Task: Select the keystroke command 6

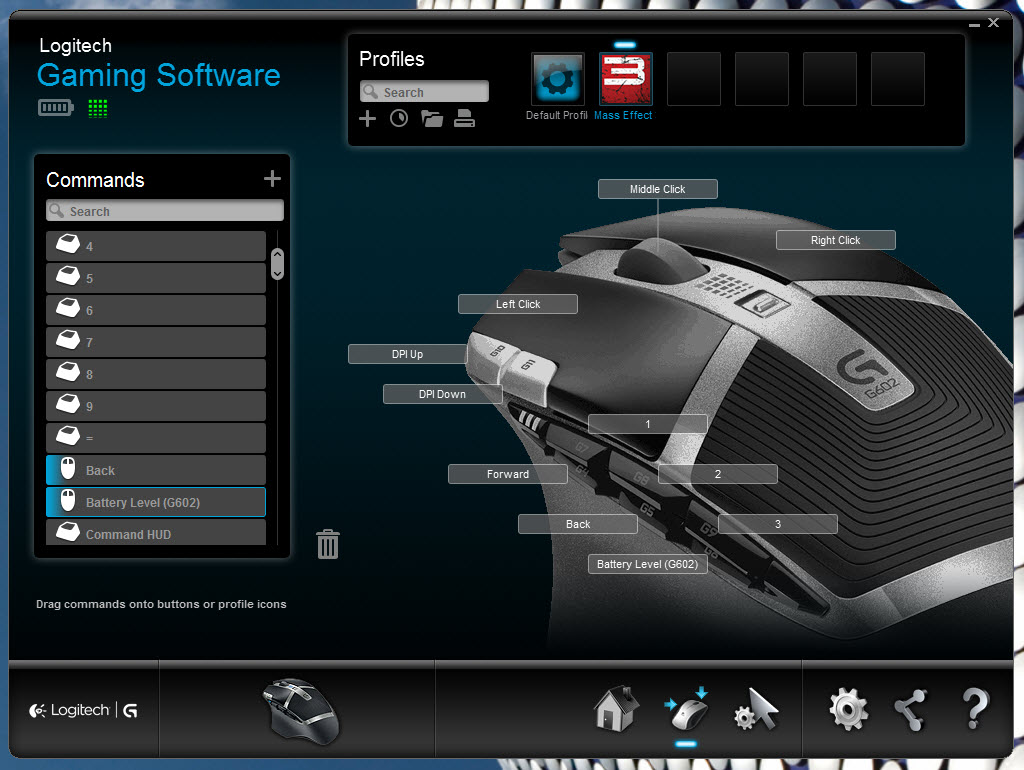Action: (156, 310)
